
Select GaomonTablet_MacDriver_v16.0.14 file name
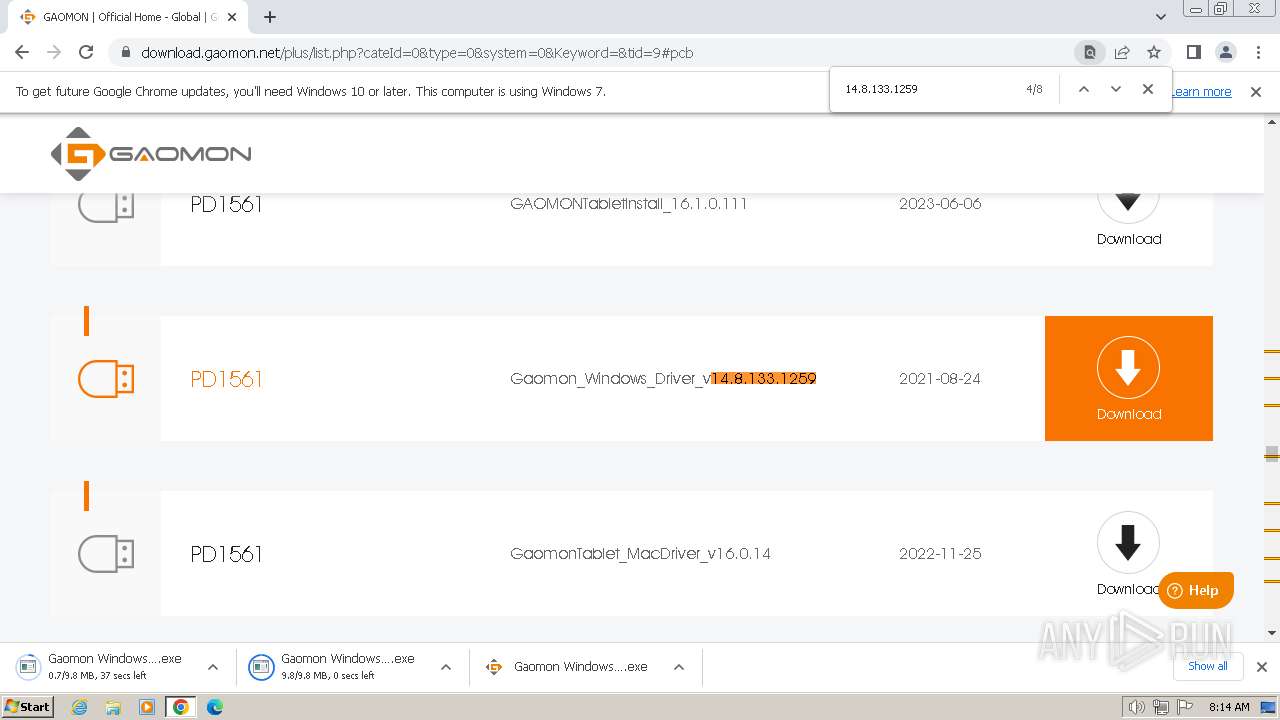[x=640, y=554]
